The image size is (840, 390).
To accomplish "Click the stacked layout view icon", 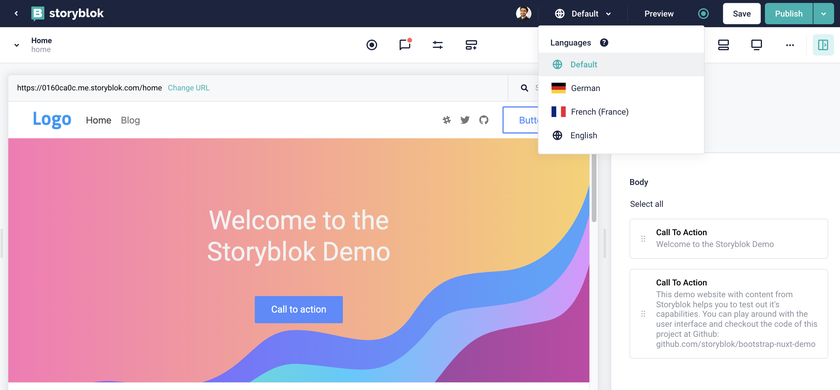I will (x=723, y=45).
